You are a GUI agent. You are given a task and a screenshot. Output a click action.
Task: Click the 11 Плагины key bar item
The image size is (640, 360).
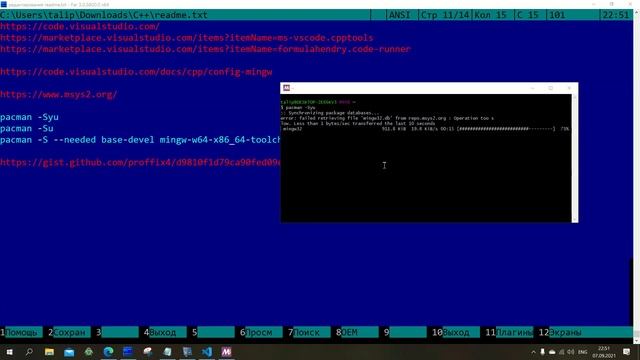[x=509, y=332]
